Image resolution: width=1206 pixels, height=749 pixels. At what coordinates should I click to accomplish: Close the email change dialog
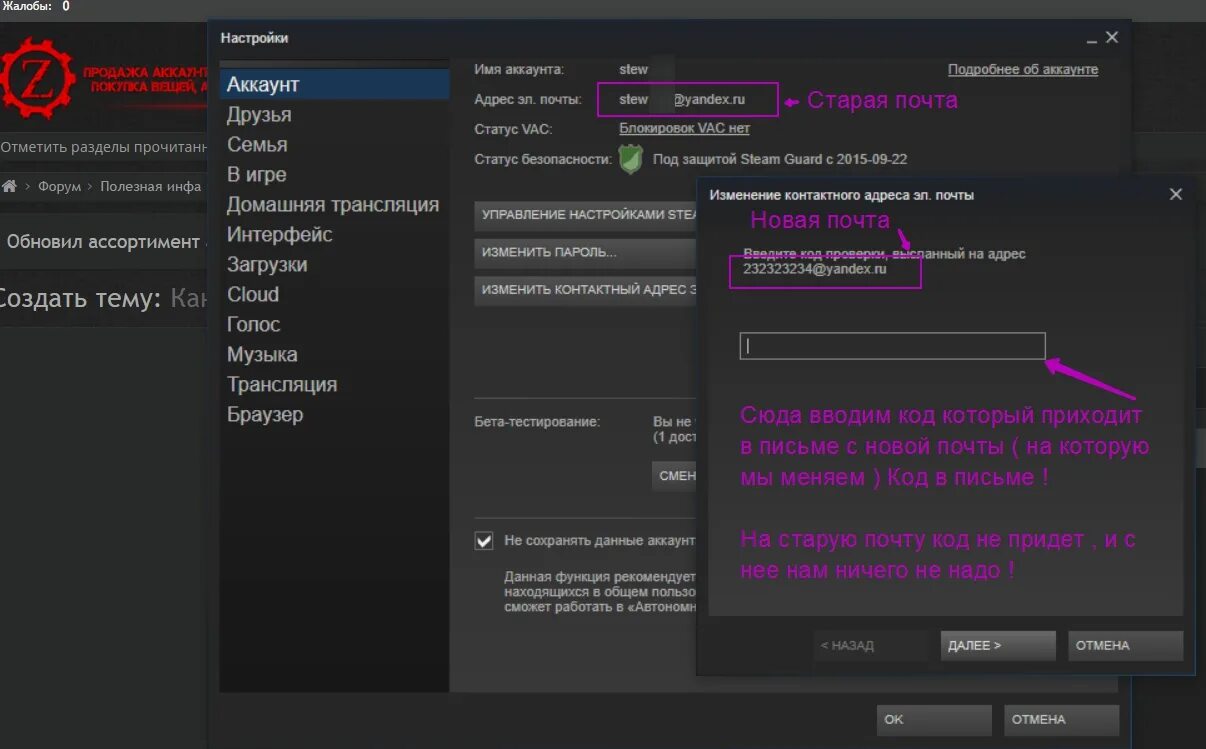(x=1176, y=194)
